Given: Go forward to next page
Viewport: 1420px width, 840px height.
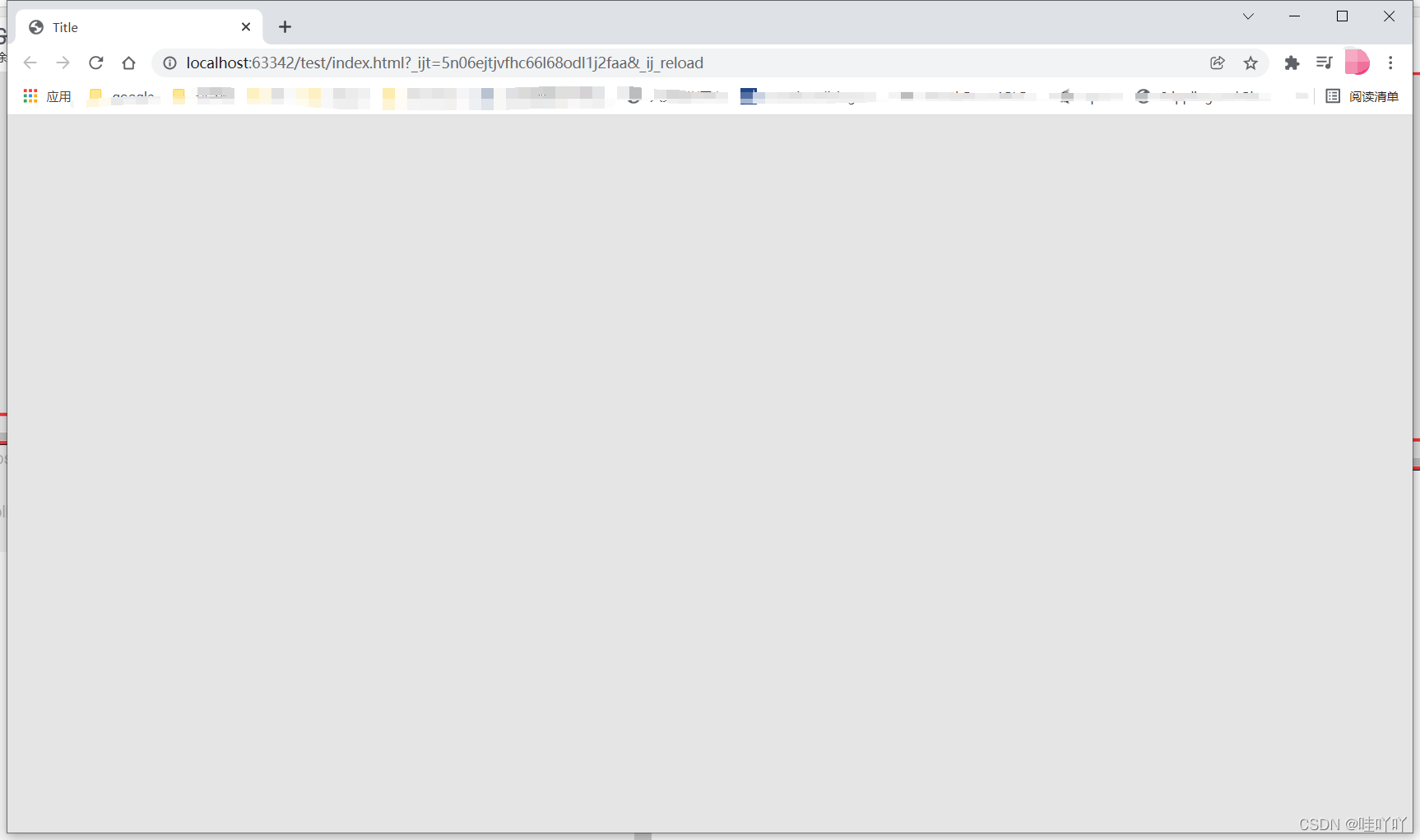Looking at the screenshot, I should [x=63, y=63].
